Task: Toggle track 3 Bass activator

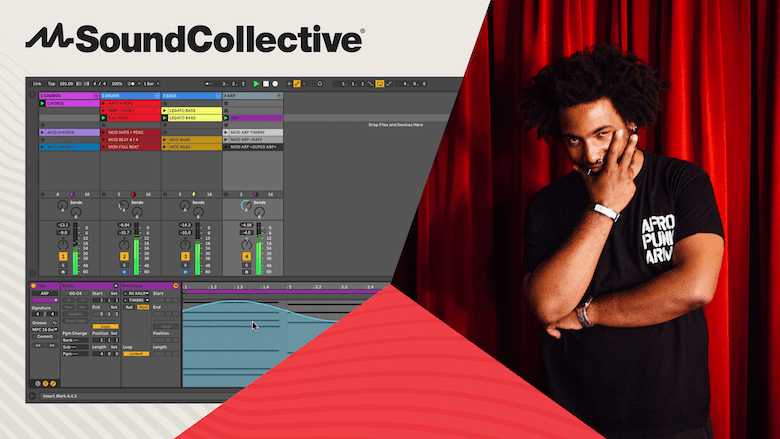Action: 186,257
